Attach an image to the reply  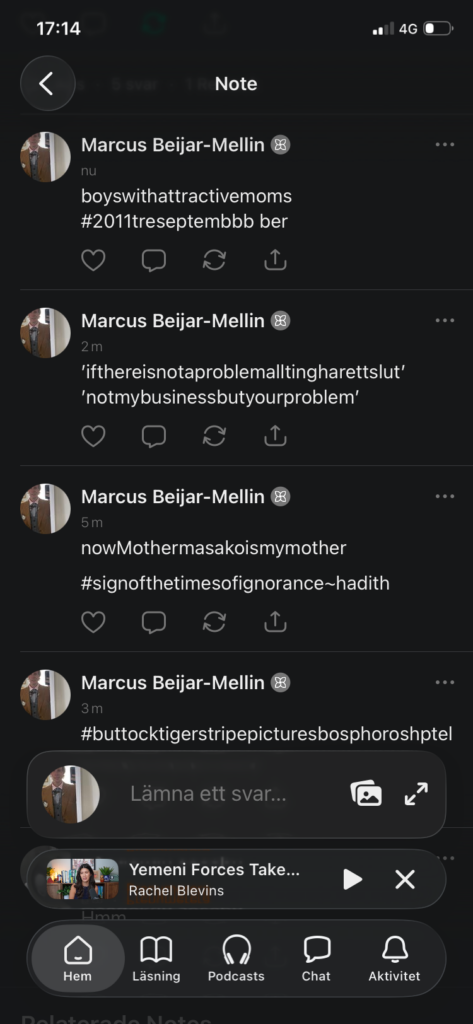(367, 794)
